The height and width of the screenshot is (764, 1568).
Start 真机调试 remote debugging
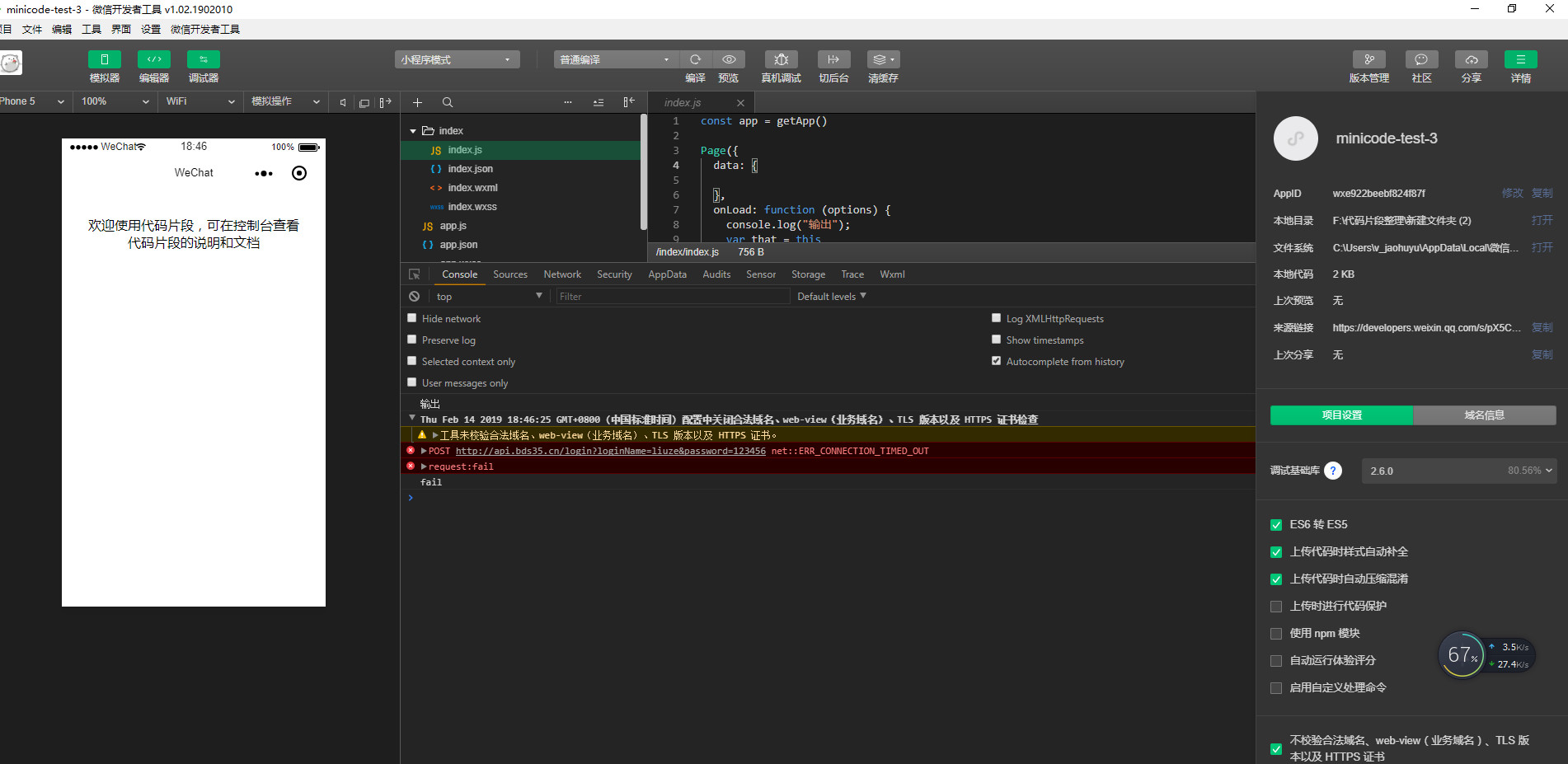[x=782, y=59]
